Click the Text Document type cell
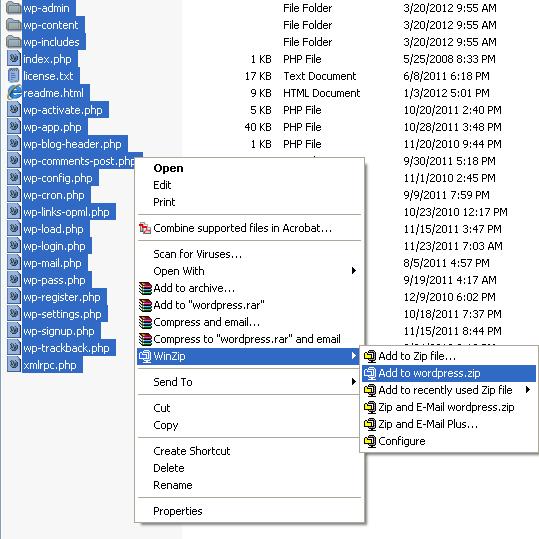Image resolution: width=539 pixels, height=539 pixels. [320, 76]
